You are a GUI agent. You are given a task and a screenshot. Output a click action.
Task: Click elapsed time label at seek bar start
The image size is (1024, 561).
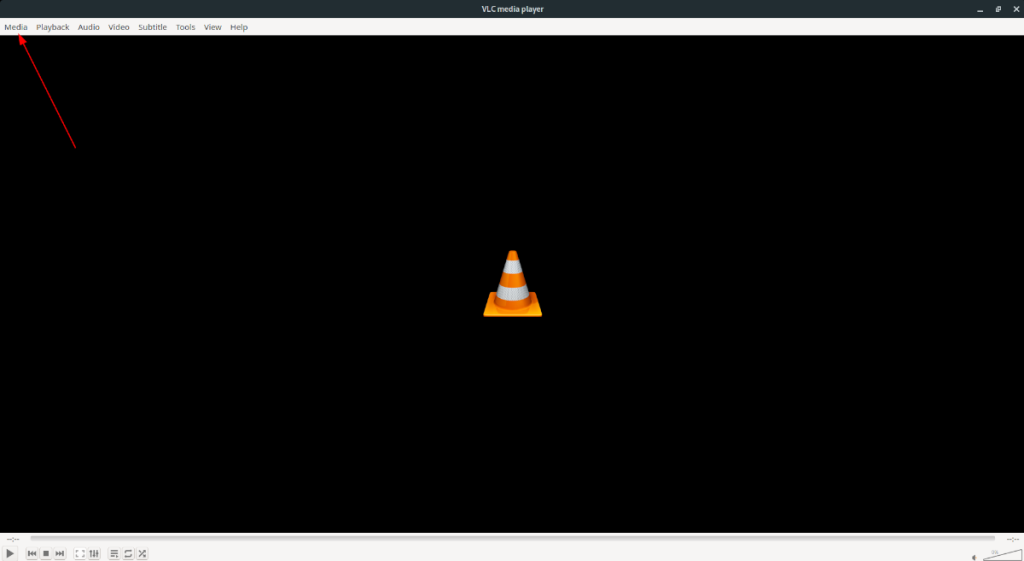(13, 539)
